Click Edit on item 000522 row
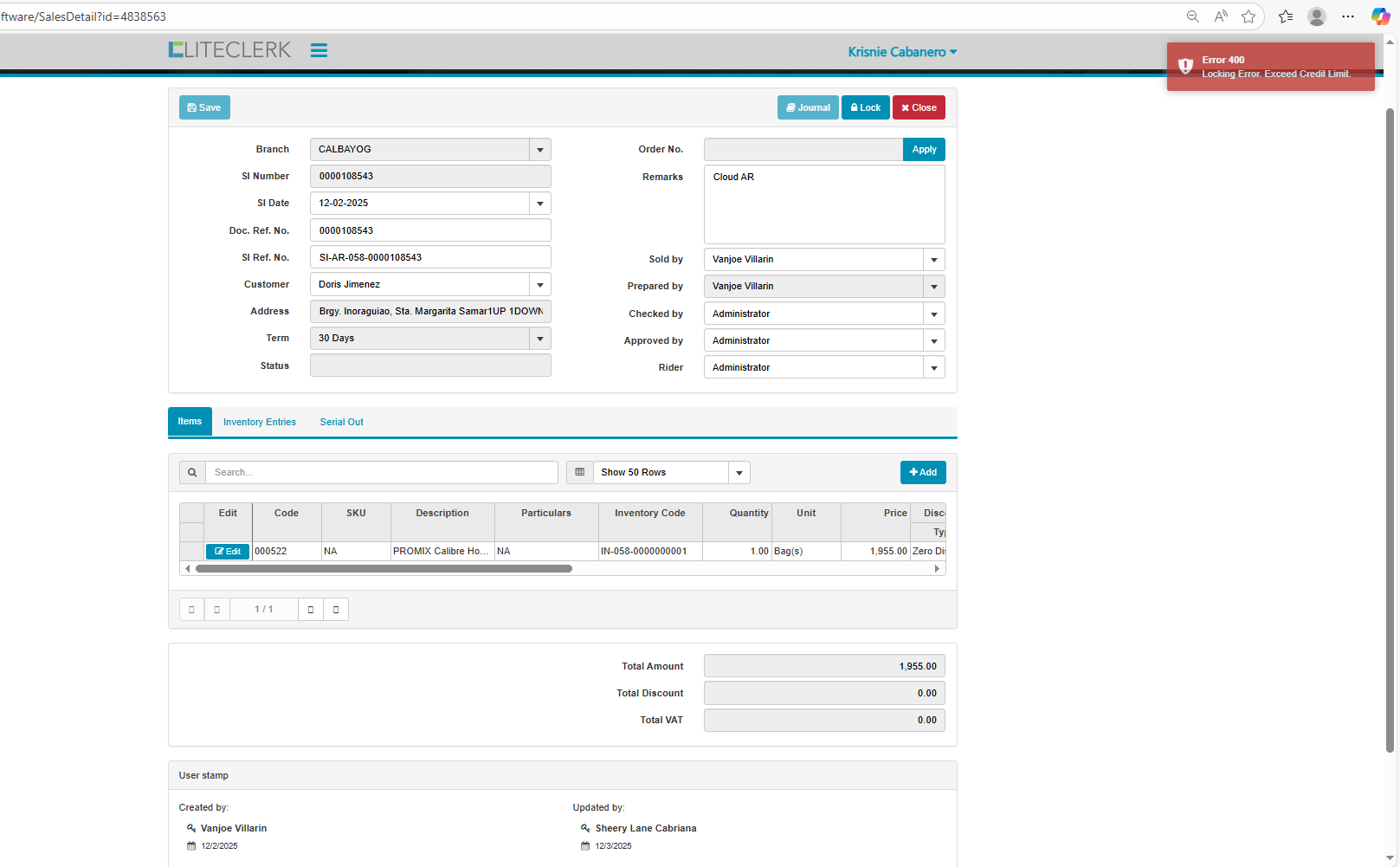The width and height of the screenshot is (1400, 867). 228,552
